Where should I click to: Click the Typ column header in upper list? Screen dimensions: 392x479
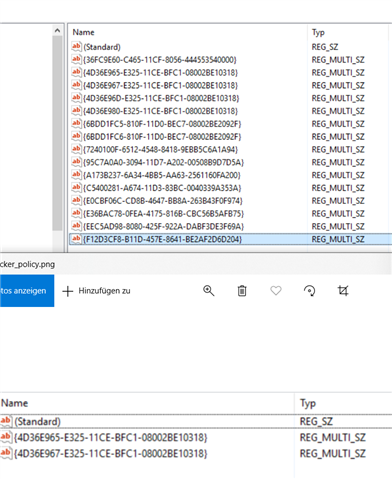[x=318, y=32]
